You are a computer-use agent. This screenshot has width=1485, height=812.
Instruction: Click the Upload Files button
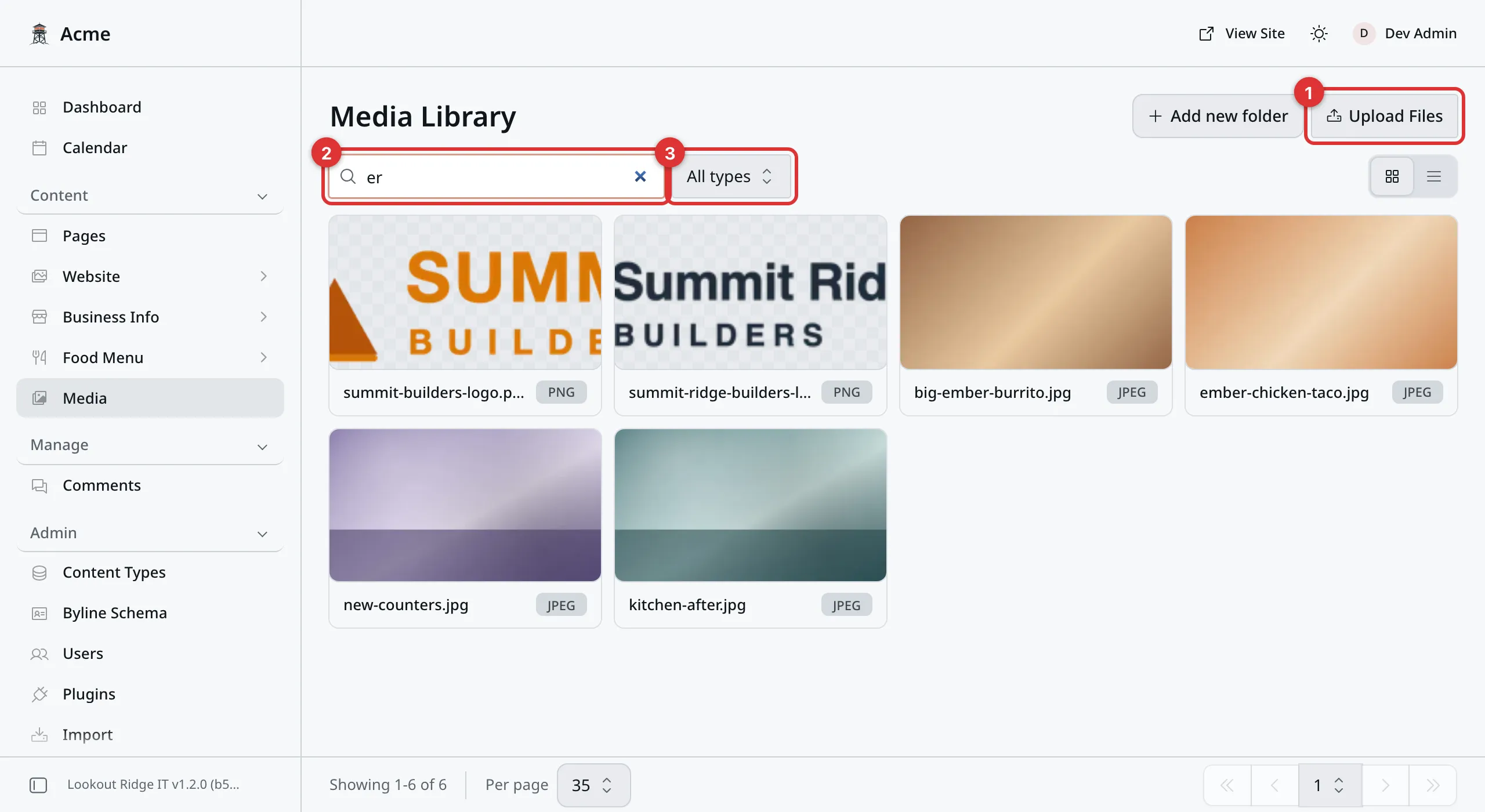coord(1384,116)
